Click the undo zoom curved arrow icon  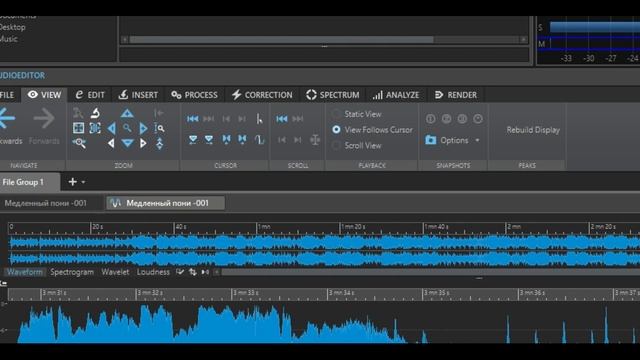pos(95,113)
